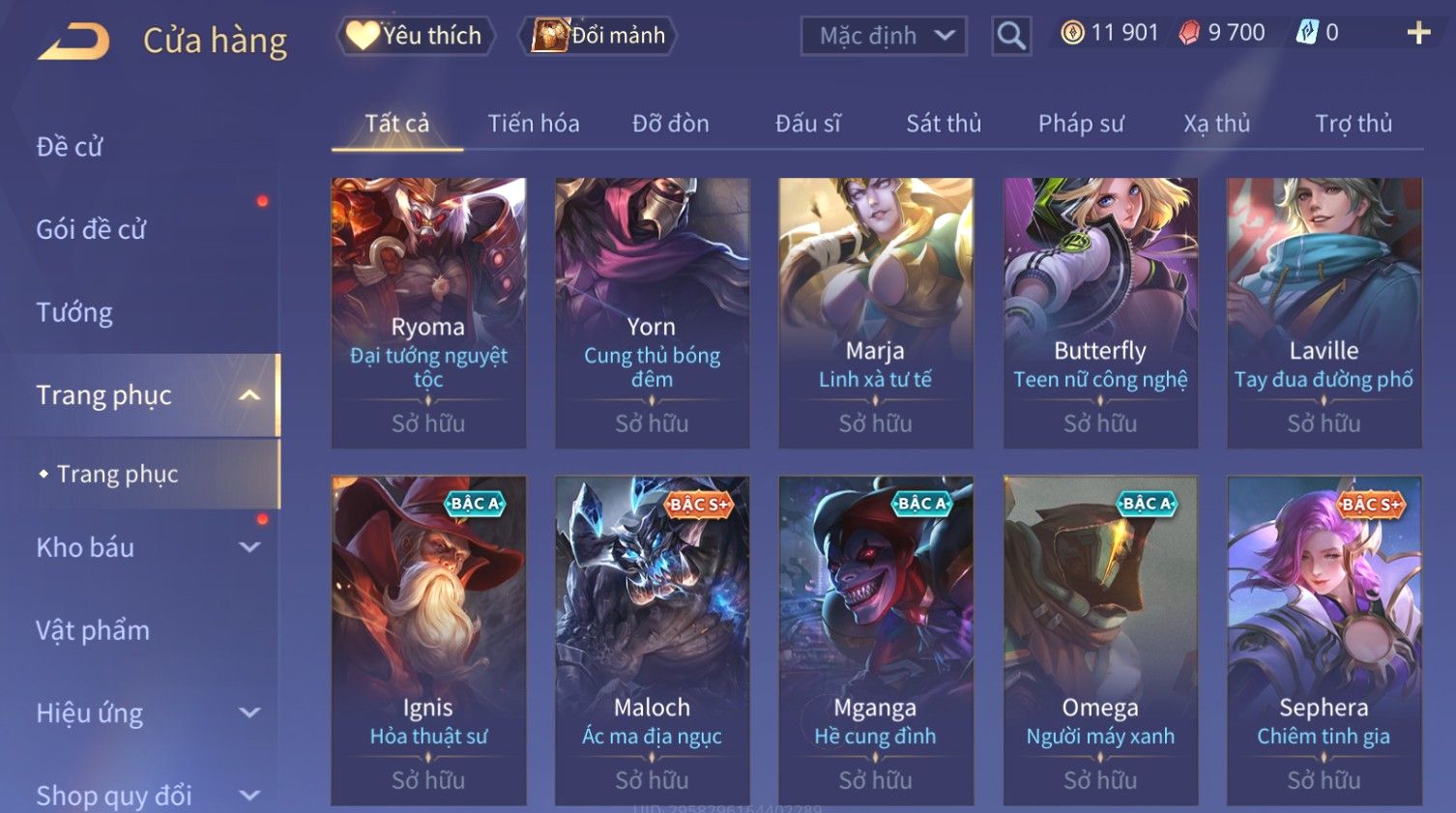Image resolution: width=1456 pixels, height=813 pixels.
Task: Select the Maloch Ác ma địa ngục skin
Action: [652, 640]
